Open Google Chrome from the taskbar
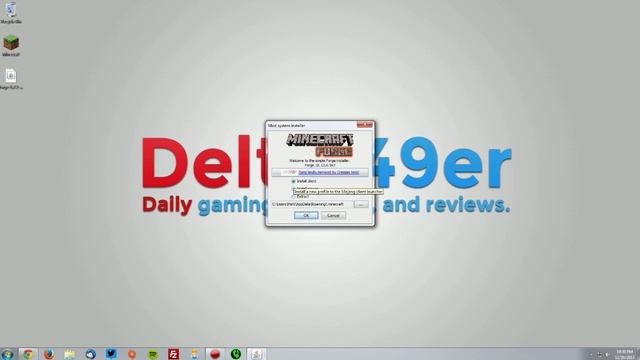 click(28, 354)
